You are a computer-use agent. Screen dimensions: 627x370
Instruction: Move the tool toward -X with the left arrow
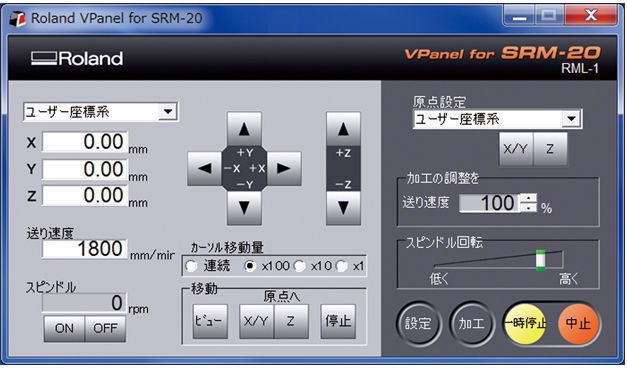[x=204, y=168]
